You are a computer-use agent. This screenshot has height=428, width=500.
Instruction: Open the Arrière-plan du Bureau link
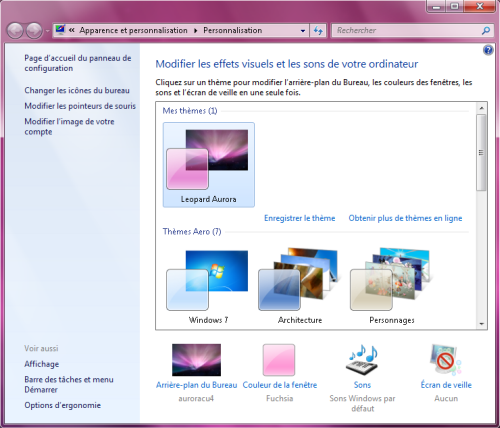click(197, 385)
